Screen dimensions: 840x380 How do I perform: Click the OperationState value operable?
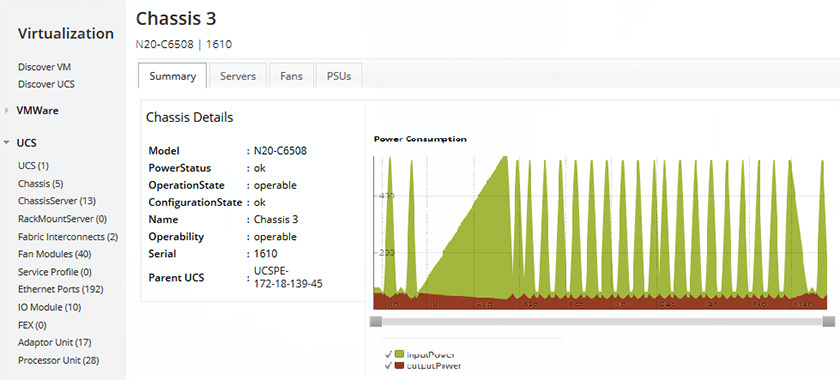click(x=275, y=185)
